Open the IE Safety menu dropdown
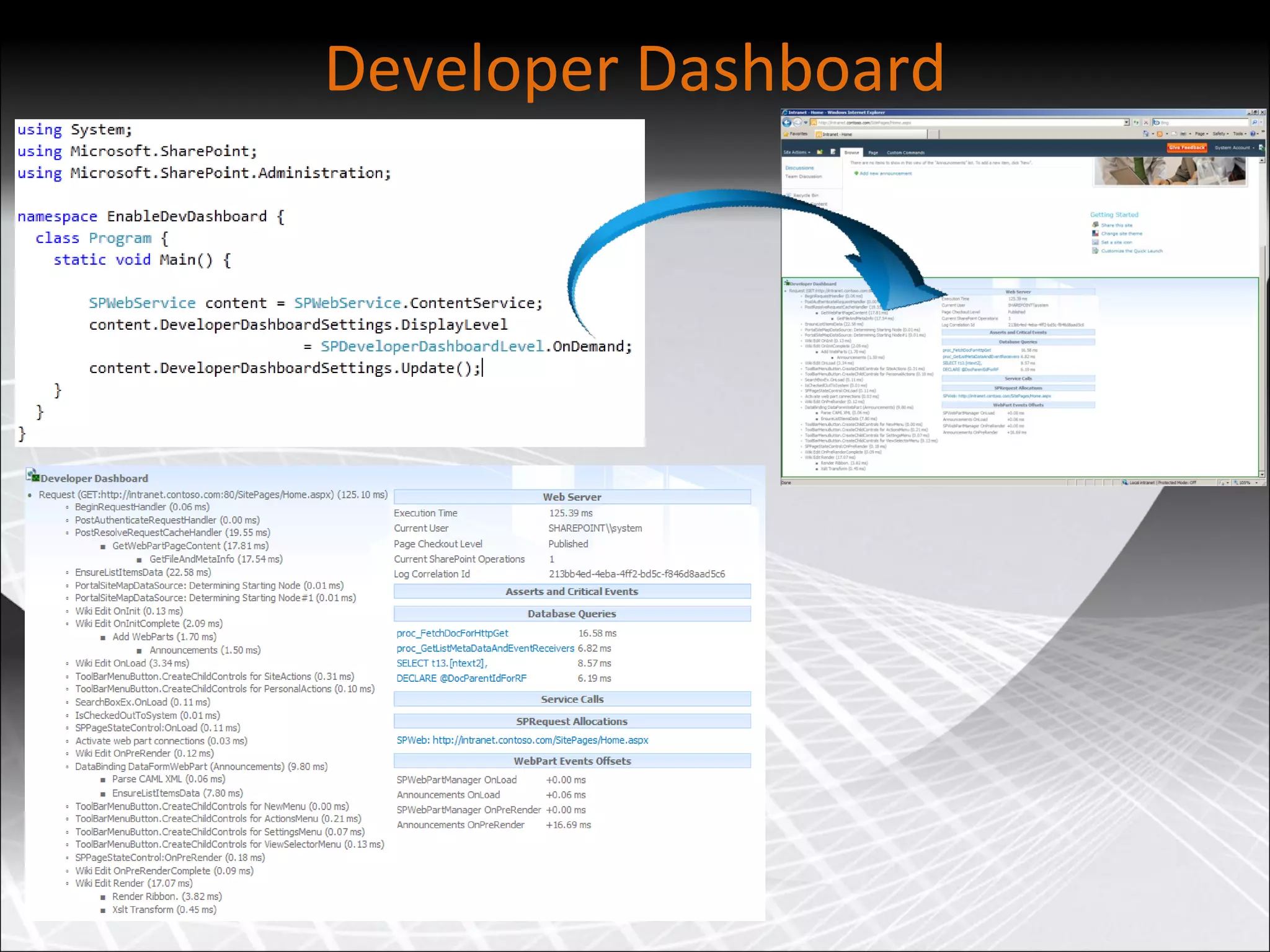 pyautogui.click(x=1220, y=134)
